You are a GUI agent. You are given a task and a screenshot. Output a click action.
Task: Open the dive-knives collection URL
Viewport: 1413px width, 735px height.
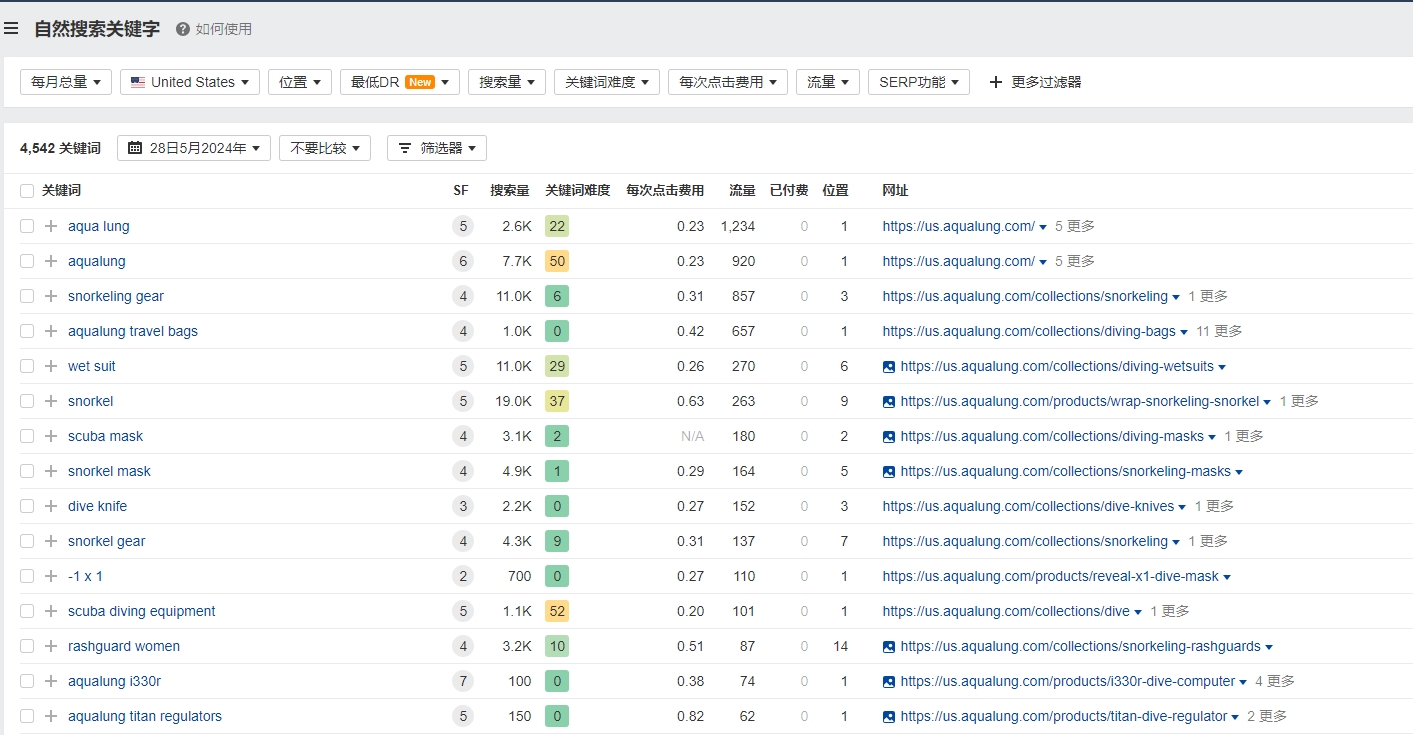click(x=1028, y=506)
